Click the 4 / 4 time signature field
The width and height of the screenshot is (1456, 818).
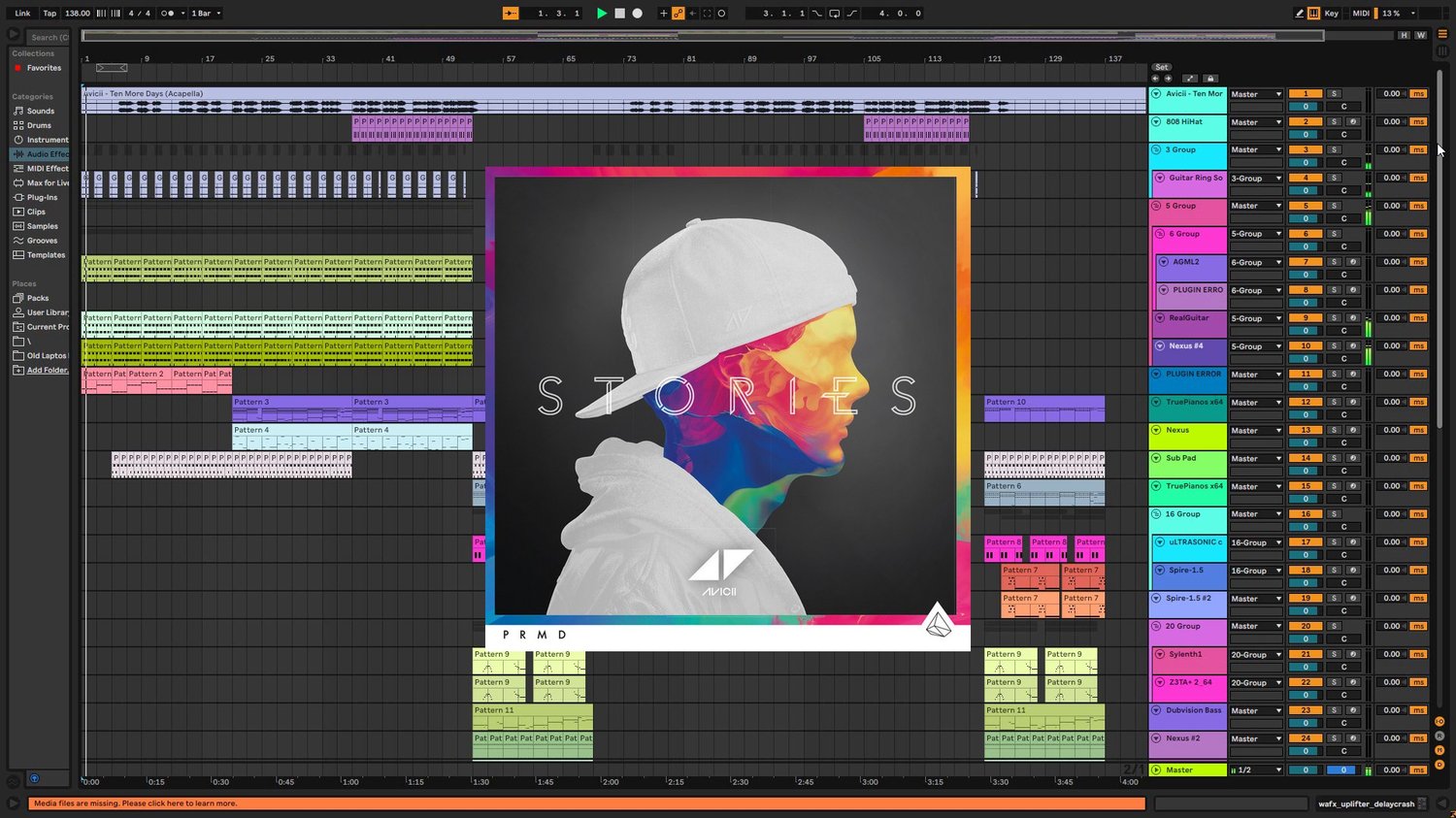(x=140, y=14)
